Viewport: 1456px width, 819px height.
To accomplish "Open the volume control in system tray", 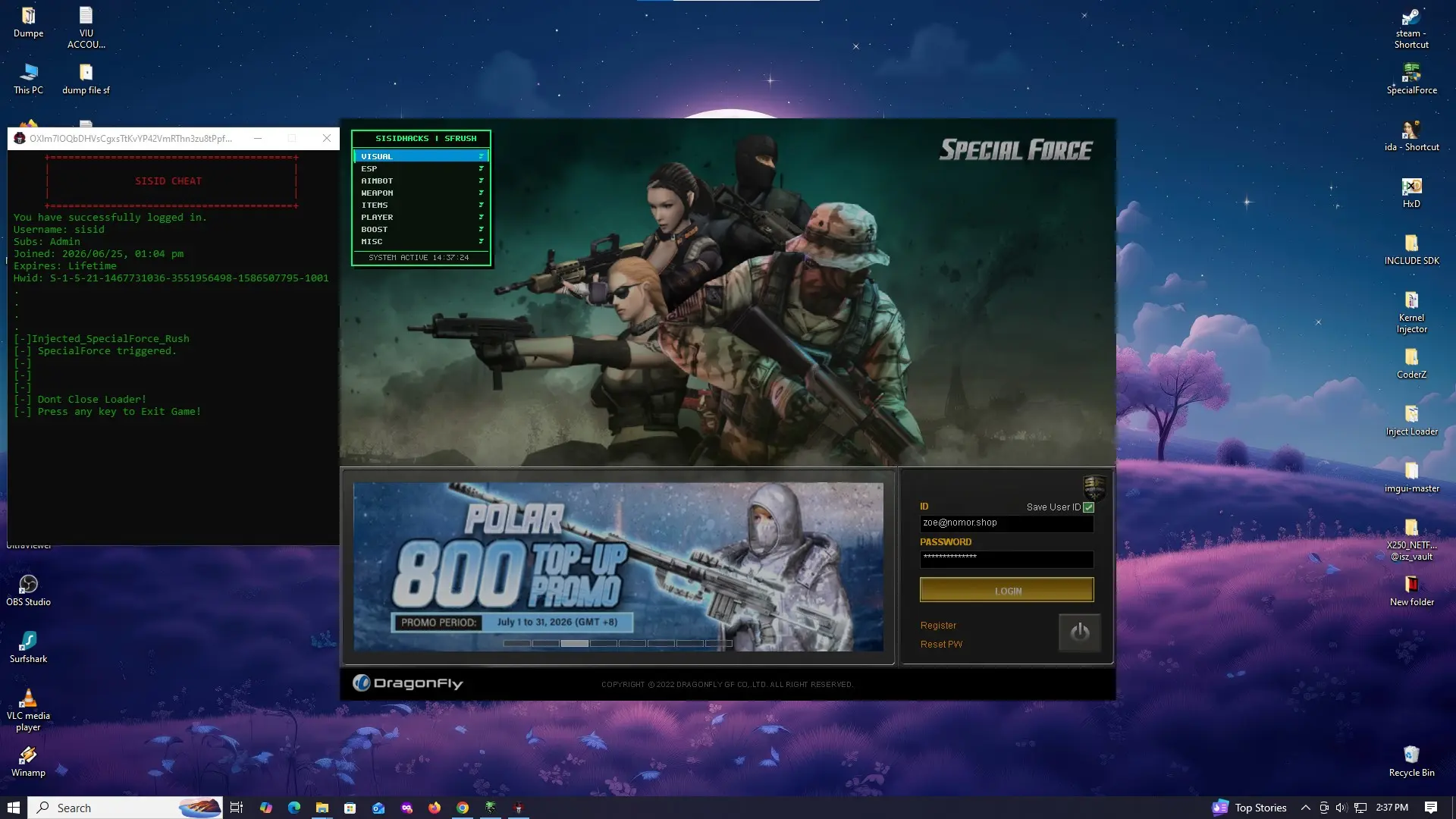I will tap(1341, 808).
